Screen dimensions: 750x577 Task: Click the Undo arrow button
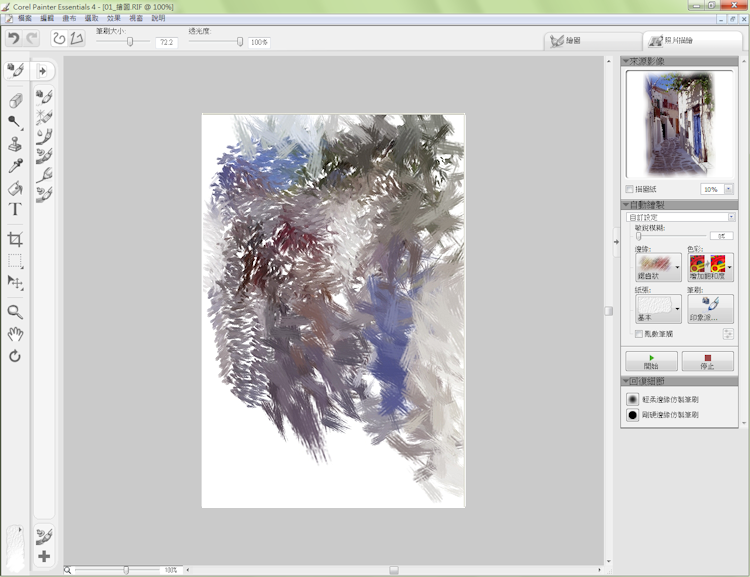coord(14,38)
